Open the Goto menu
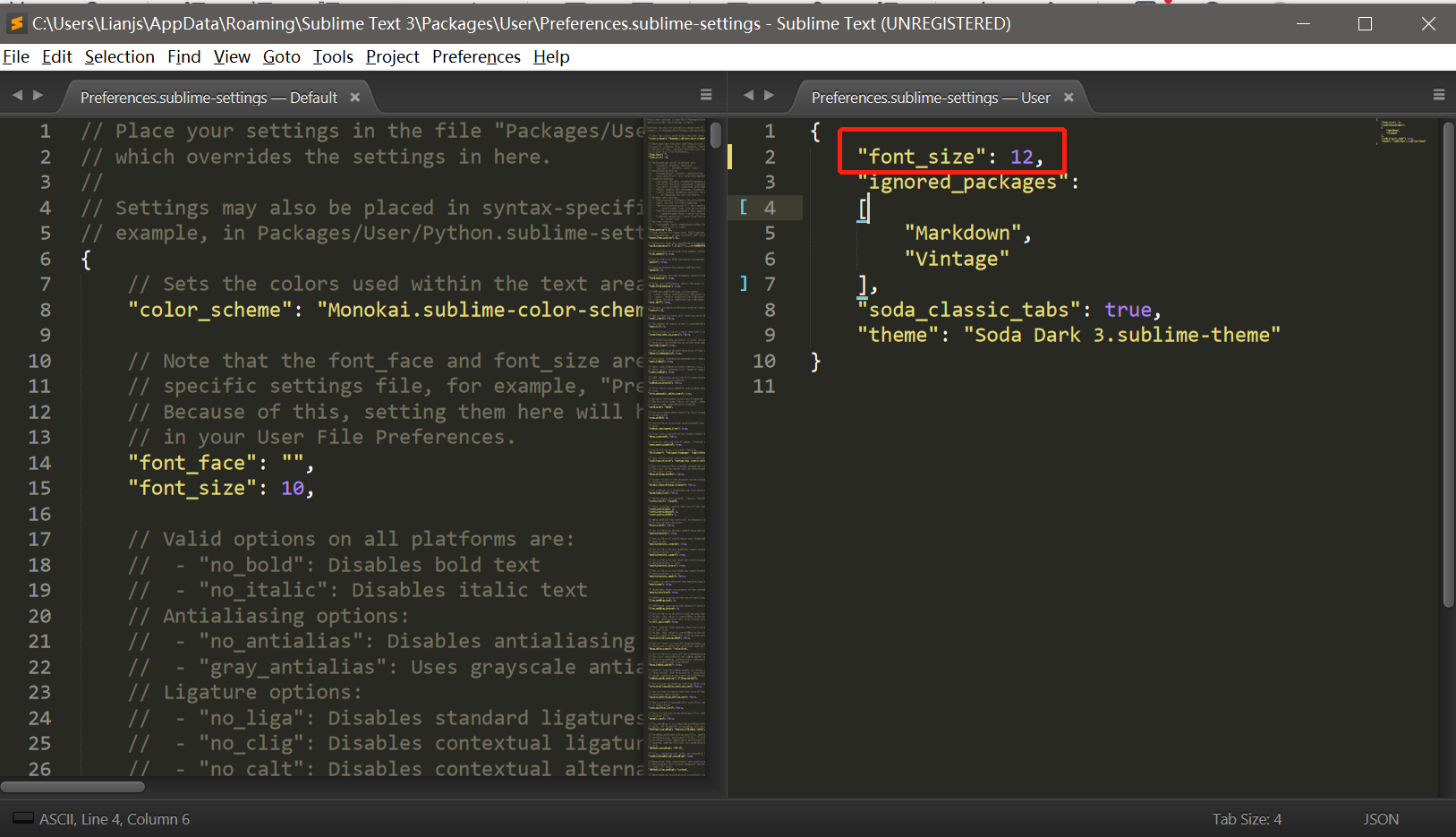 282,57
